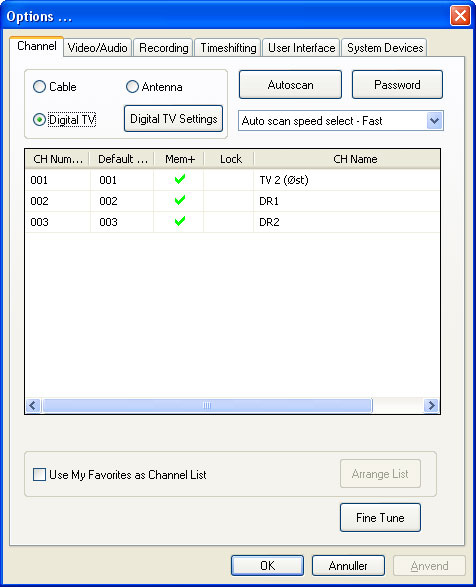Enable Use My Favorites as Channel List
Screen dimensions: 476x587
(x=39, y=475)
